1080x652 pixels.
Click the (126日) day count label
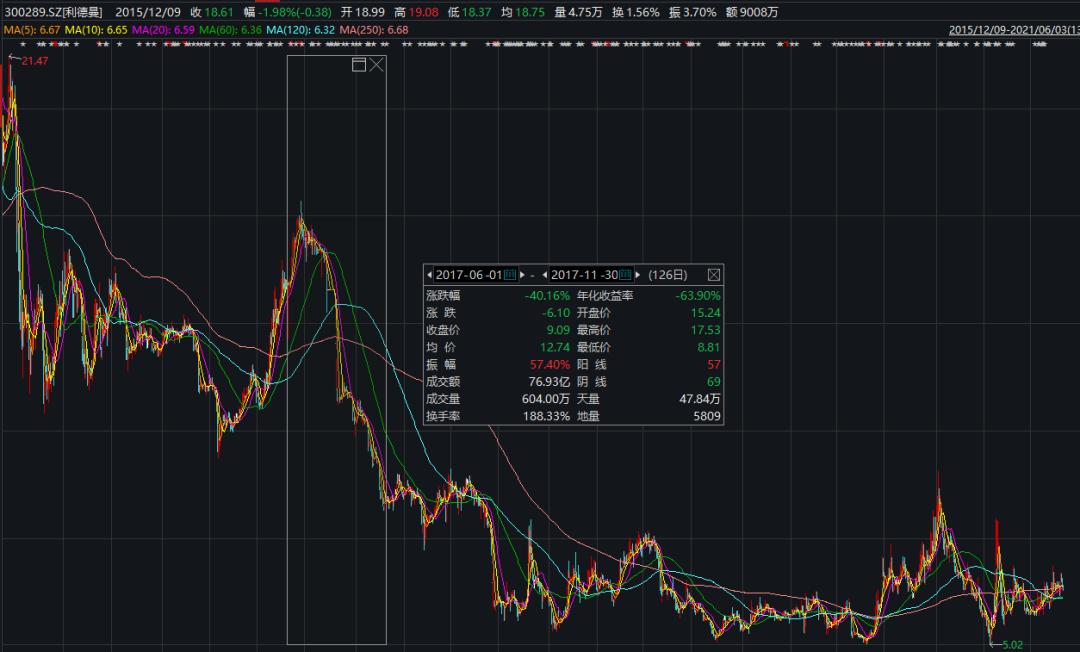667,275
